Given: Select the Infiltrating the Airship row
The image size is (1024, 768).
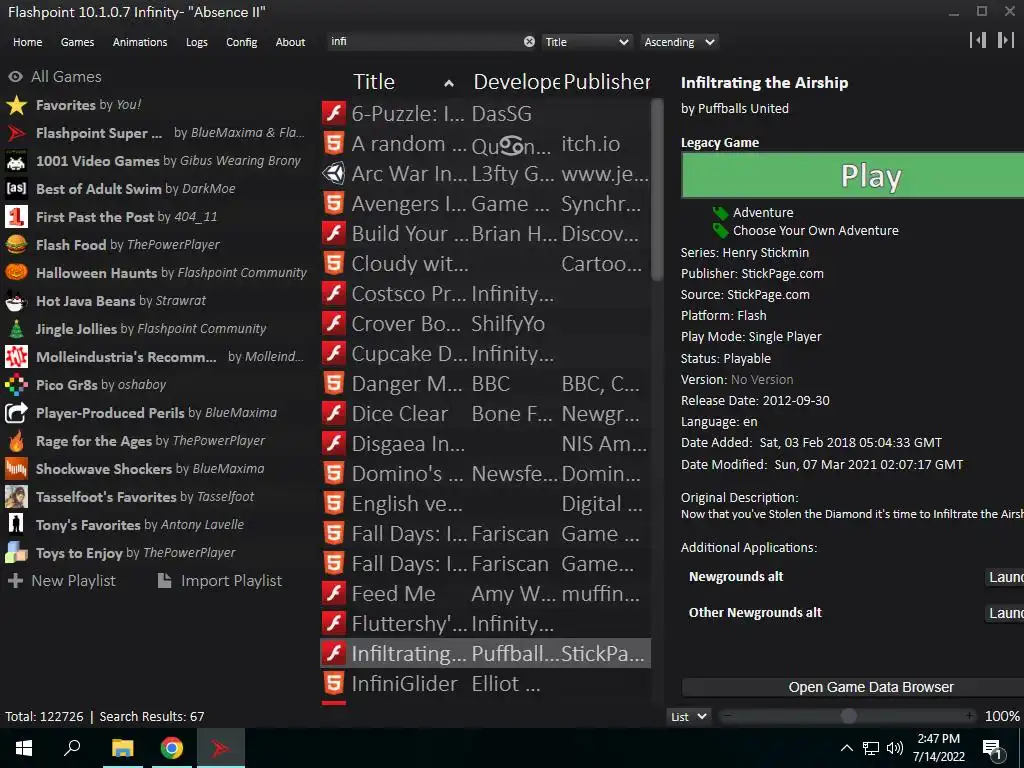Looking at the screenshot, I should tap(485, 654).
